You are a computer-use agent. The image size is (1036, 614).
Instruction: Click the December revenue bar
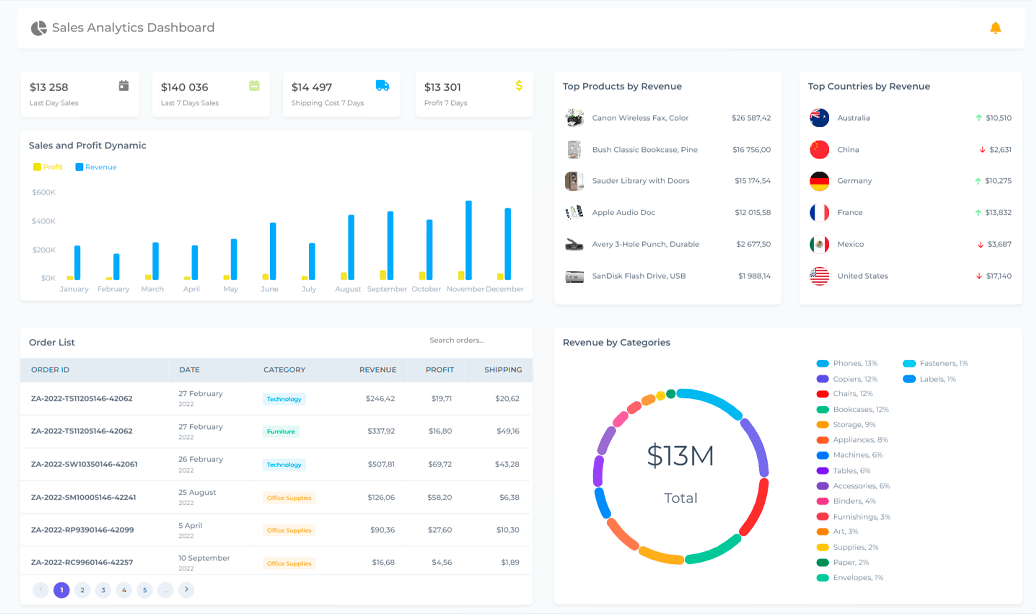[x=507, y=244]
